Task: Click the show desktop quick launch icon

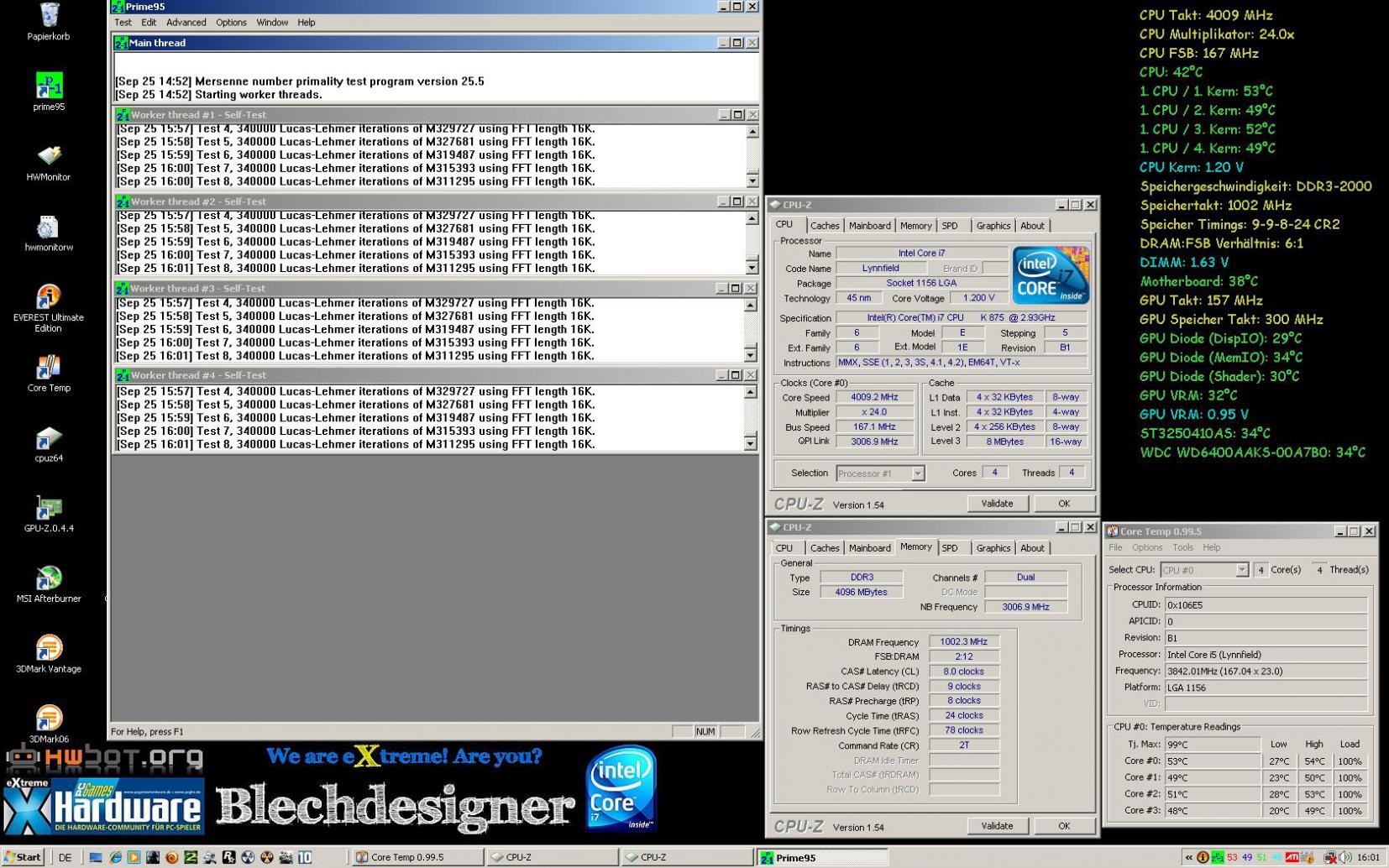Action: coord(96,857)
